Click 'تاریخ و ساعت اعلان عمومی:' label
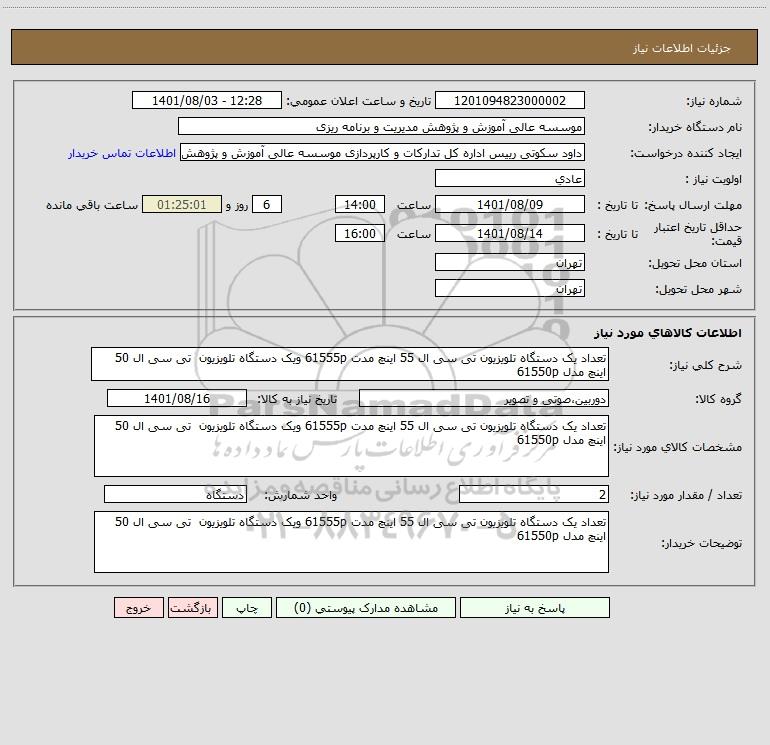 tap(358, 101)
